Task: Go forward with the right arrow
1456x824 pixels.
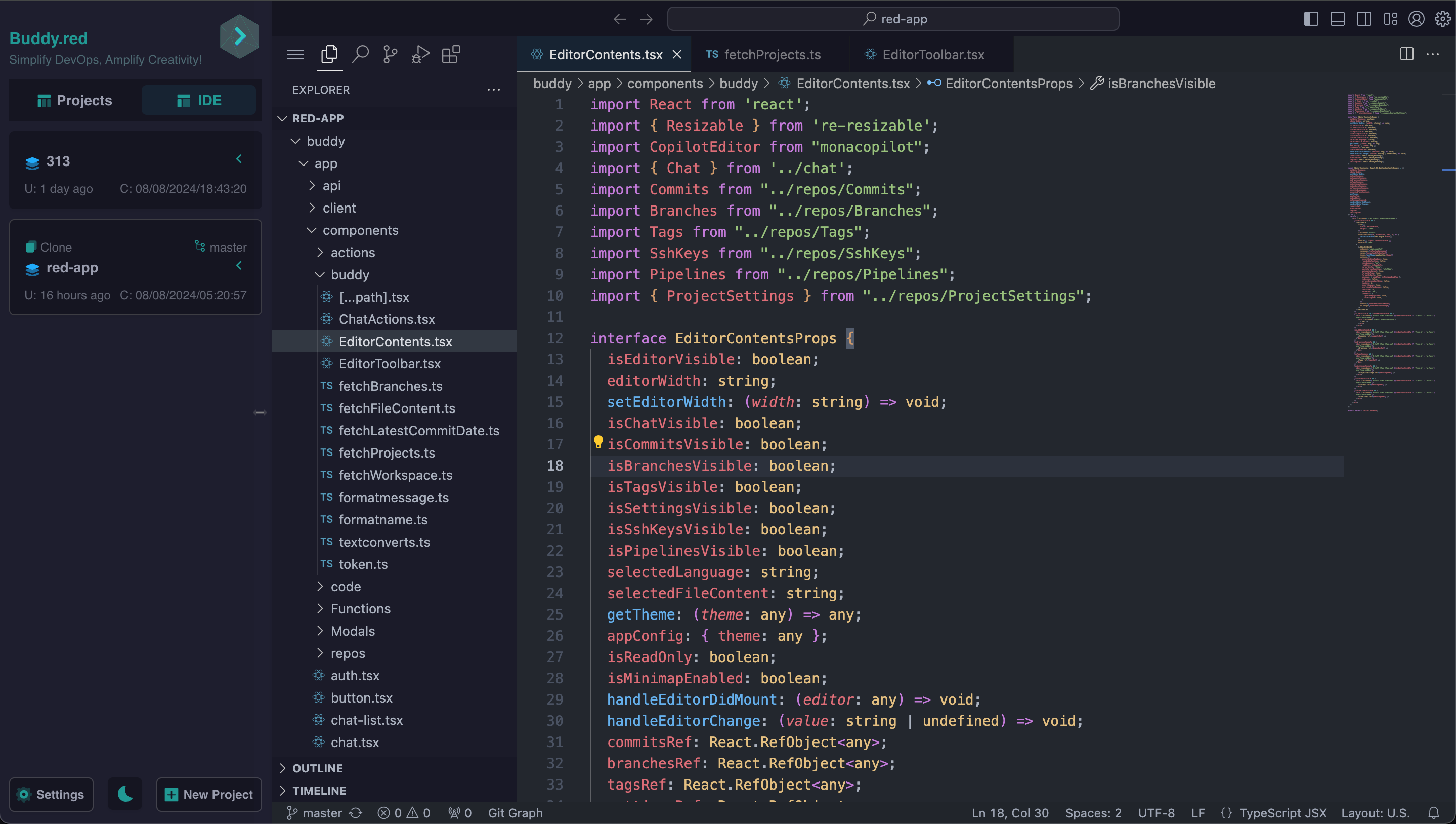Action: tap(646, 19)
